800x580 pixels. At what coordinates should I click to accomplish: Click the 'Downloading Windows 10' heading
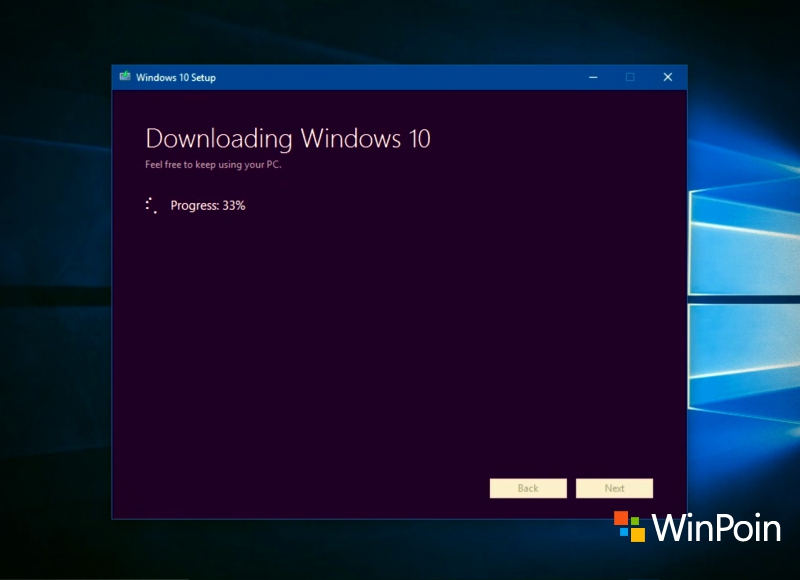point(288,139)
